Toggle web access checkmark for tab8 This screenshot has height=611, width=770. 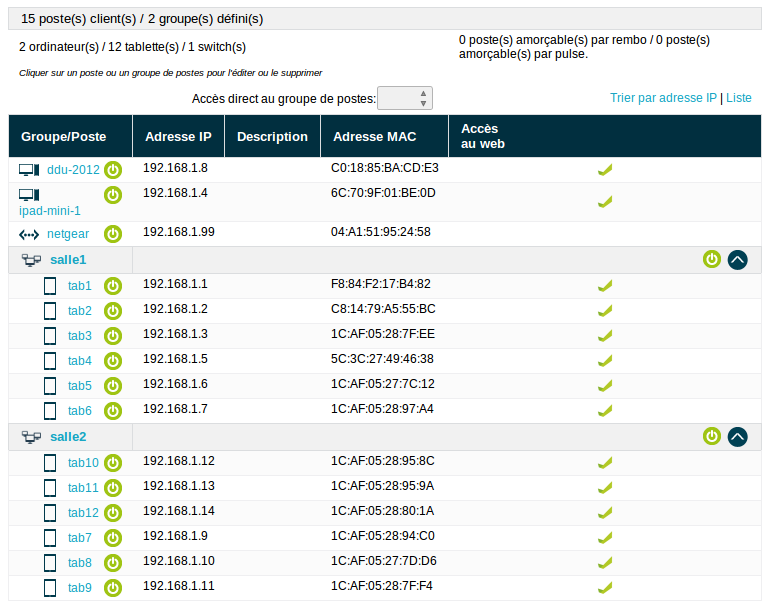tap(605, 563)
